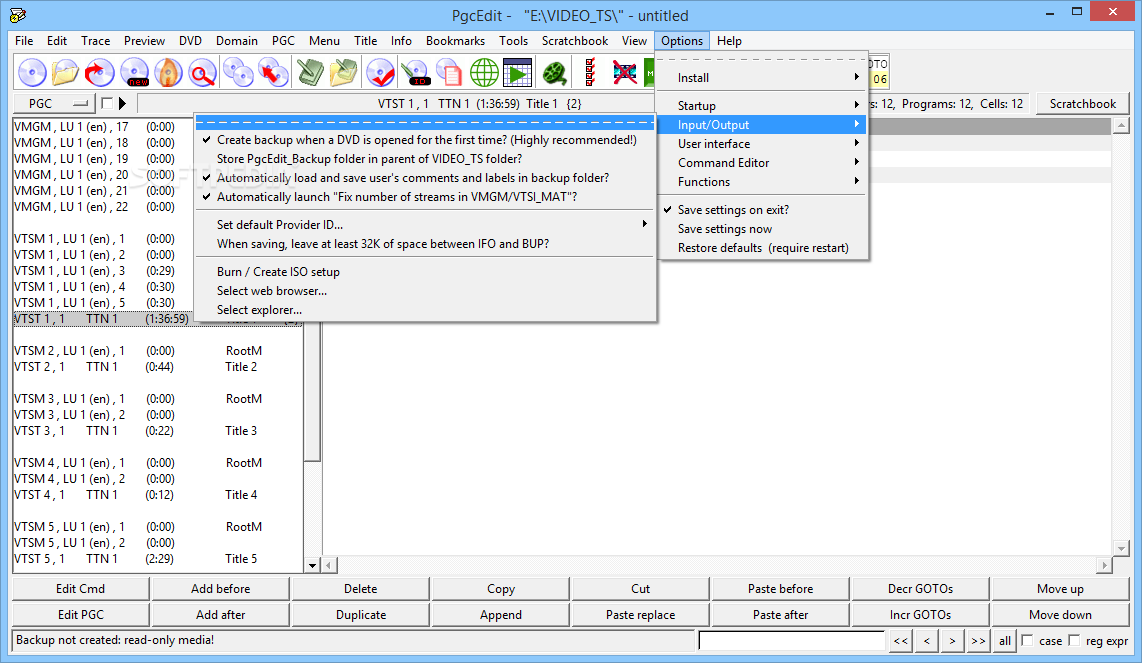Click the crossed-out film strip icon
1142x663 pixels.
pos(625,73)
